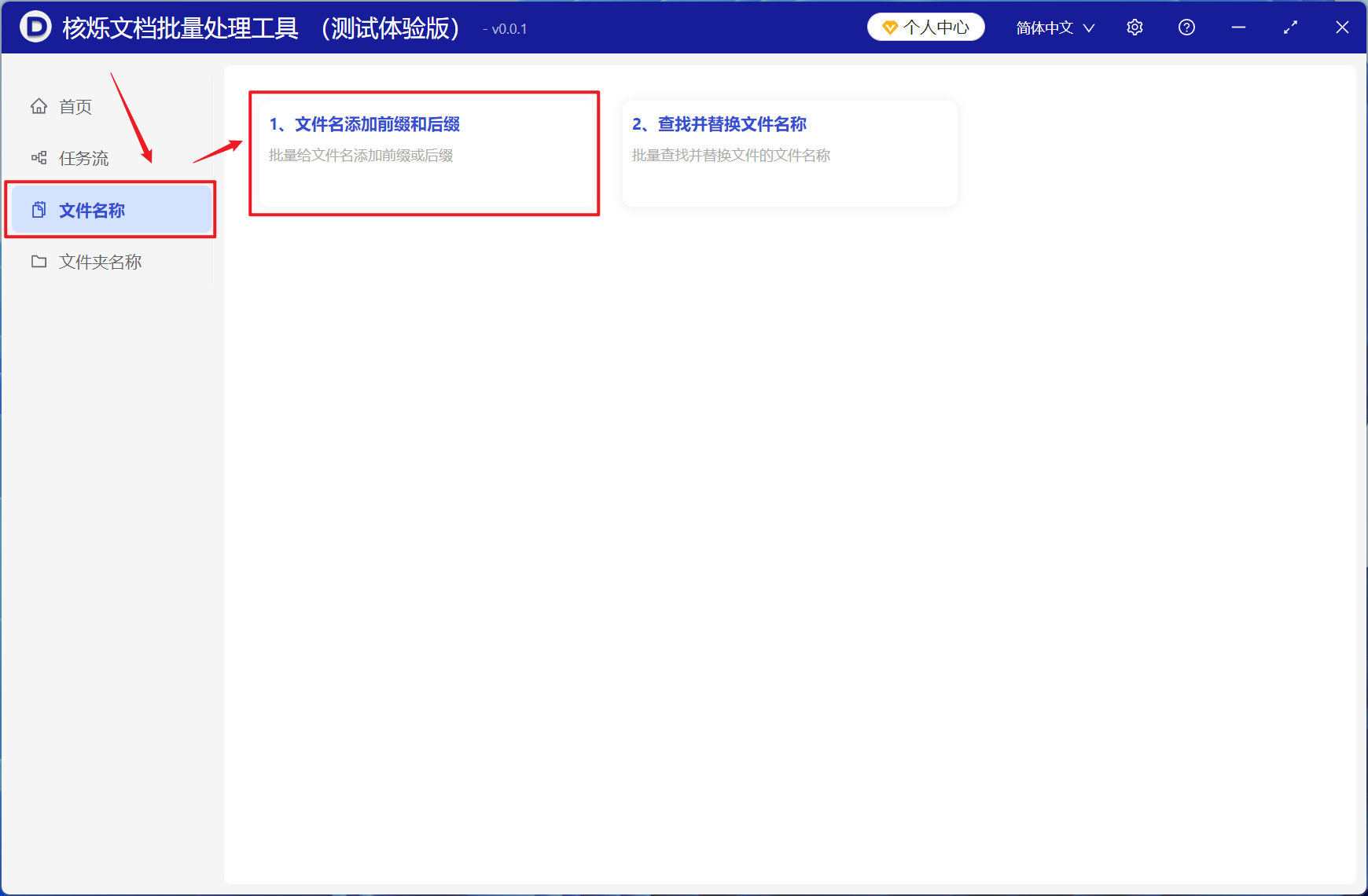Image resolution: width=1368 pixels, height=896 pixels.
Task: Click version label v0.0.1
Action: coord(509,29)
